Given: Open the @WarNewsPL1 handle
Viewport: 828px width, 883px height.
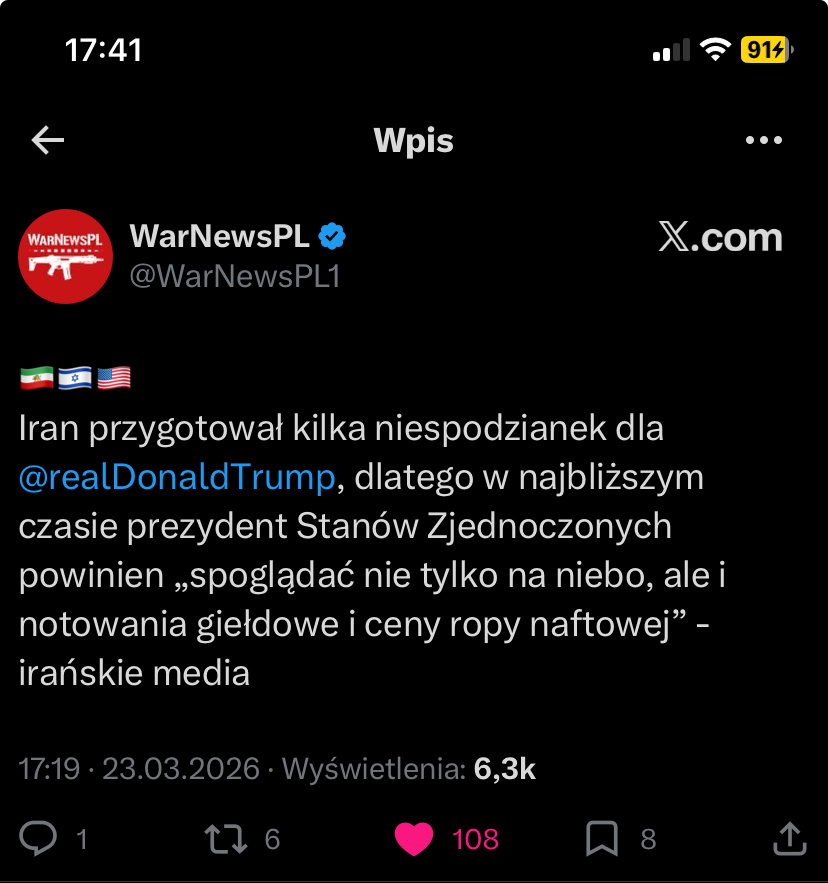Looking at the screenshot, I should (x=235, y=277).
